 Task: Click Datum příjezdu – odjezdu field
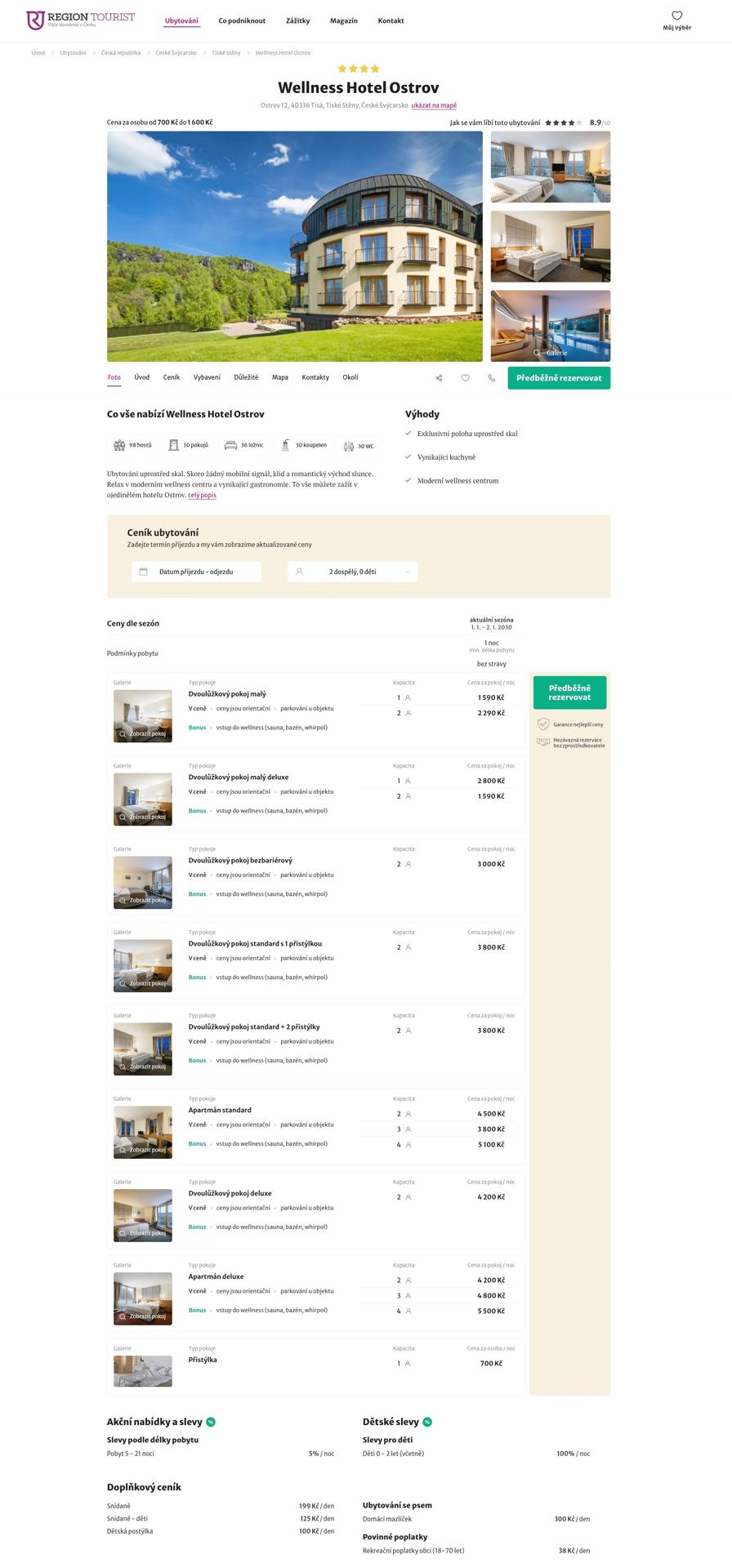click(196, 572)
